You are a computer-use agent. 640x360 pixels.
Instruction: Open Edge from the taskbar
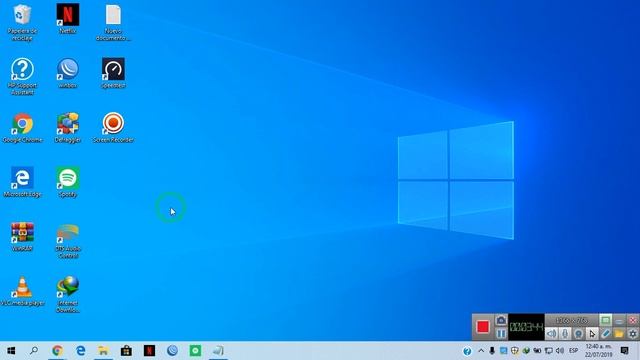80,351
